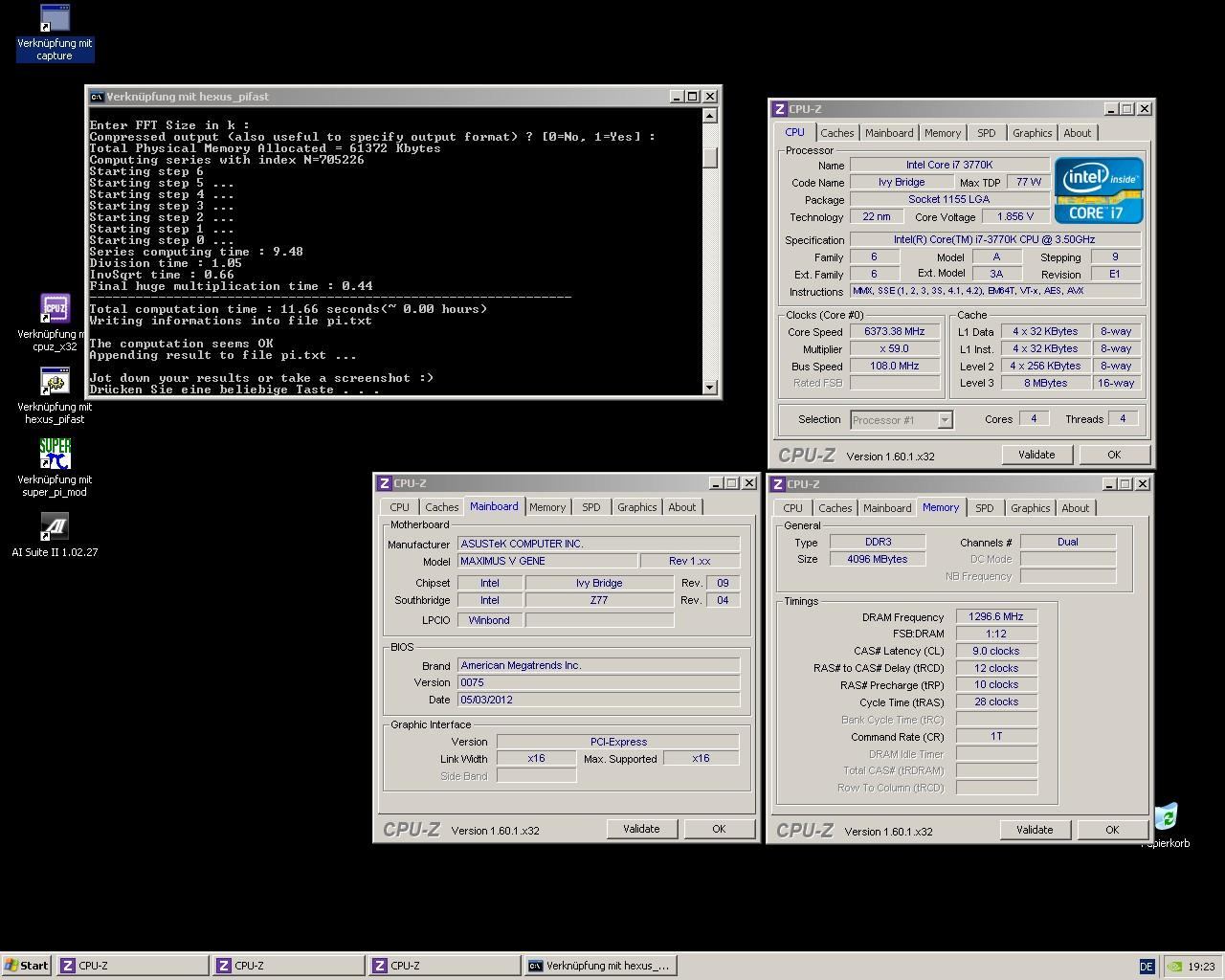The width and height of the screenshot is (1225, 980).
Task: Activate hexus taskbar button
Action: click(601, 966)
